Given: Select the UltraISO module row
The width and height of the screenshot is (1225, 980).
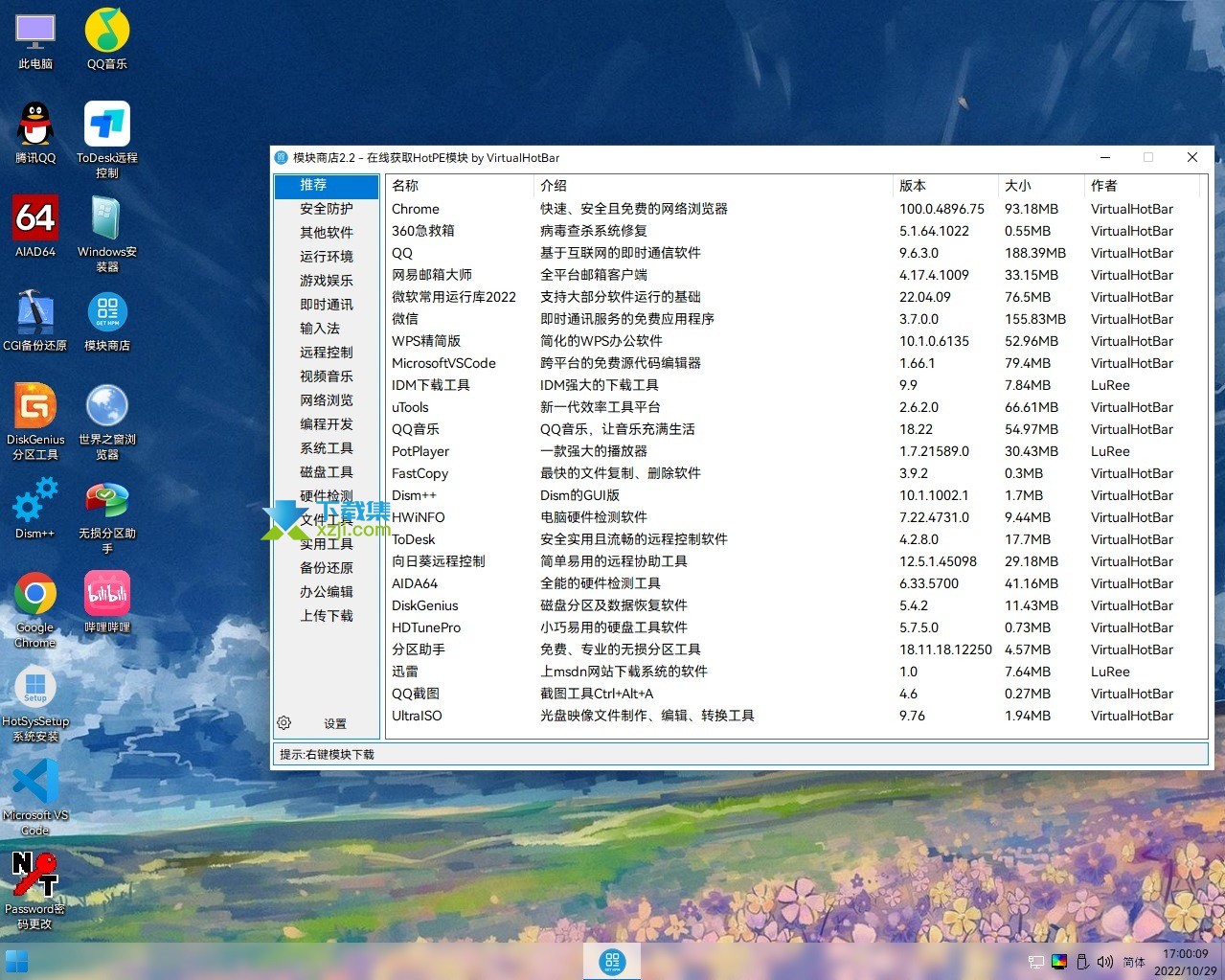Looking at the screenshot, I should 795,716.
